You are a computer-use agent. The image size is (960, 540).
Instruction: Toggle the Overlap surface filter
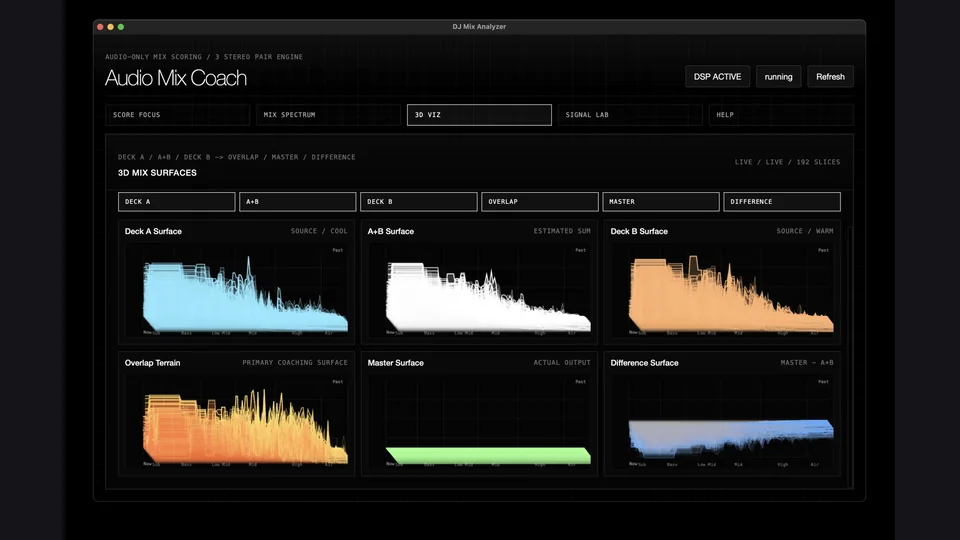pos(540,201)
